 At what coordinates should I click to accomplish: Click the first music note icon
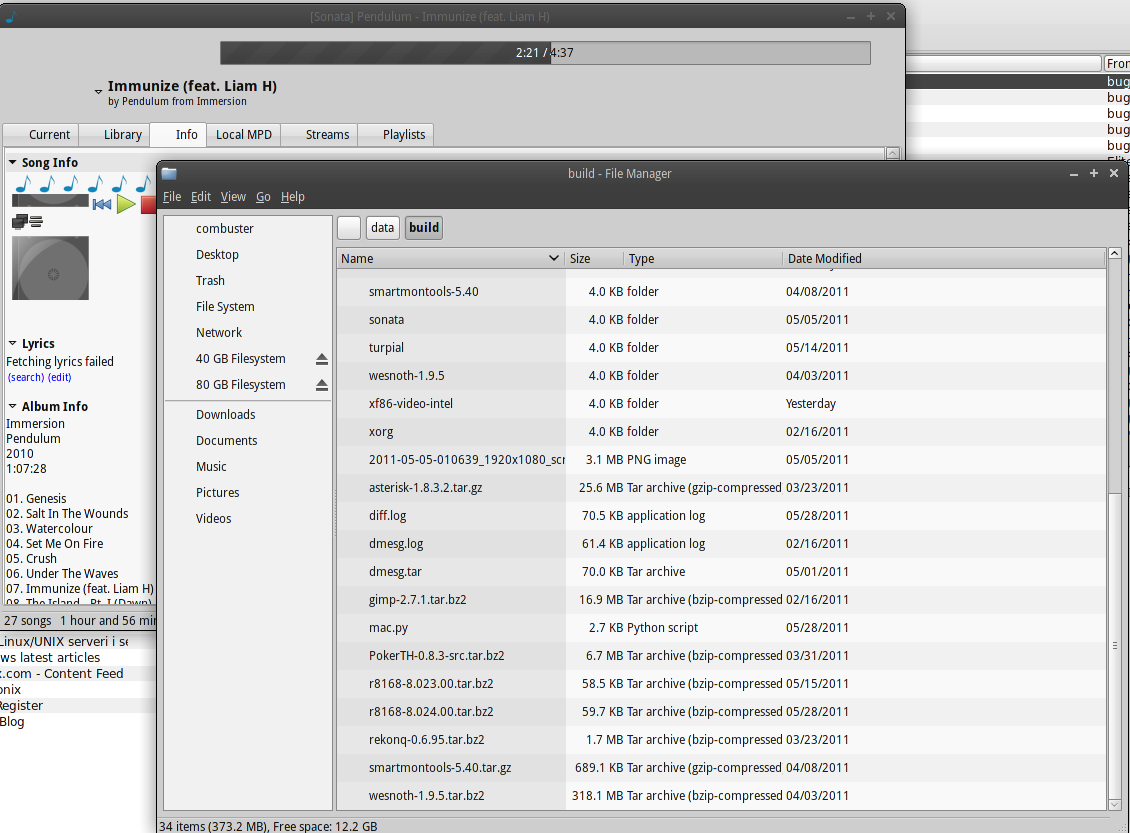pyautogui.click(x=22, y=184)
